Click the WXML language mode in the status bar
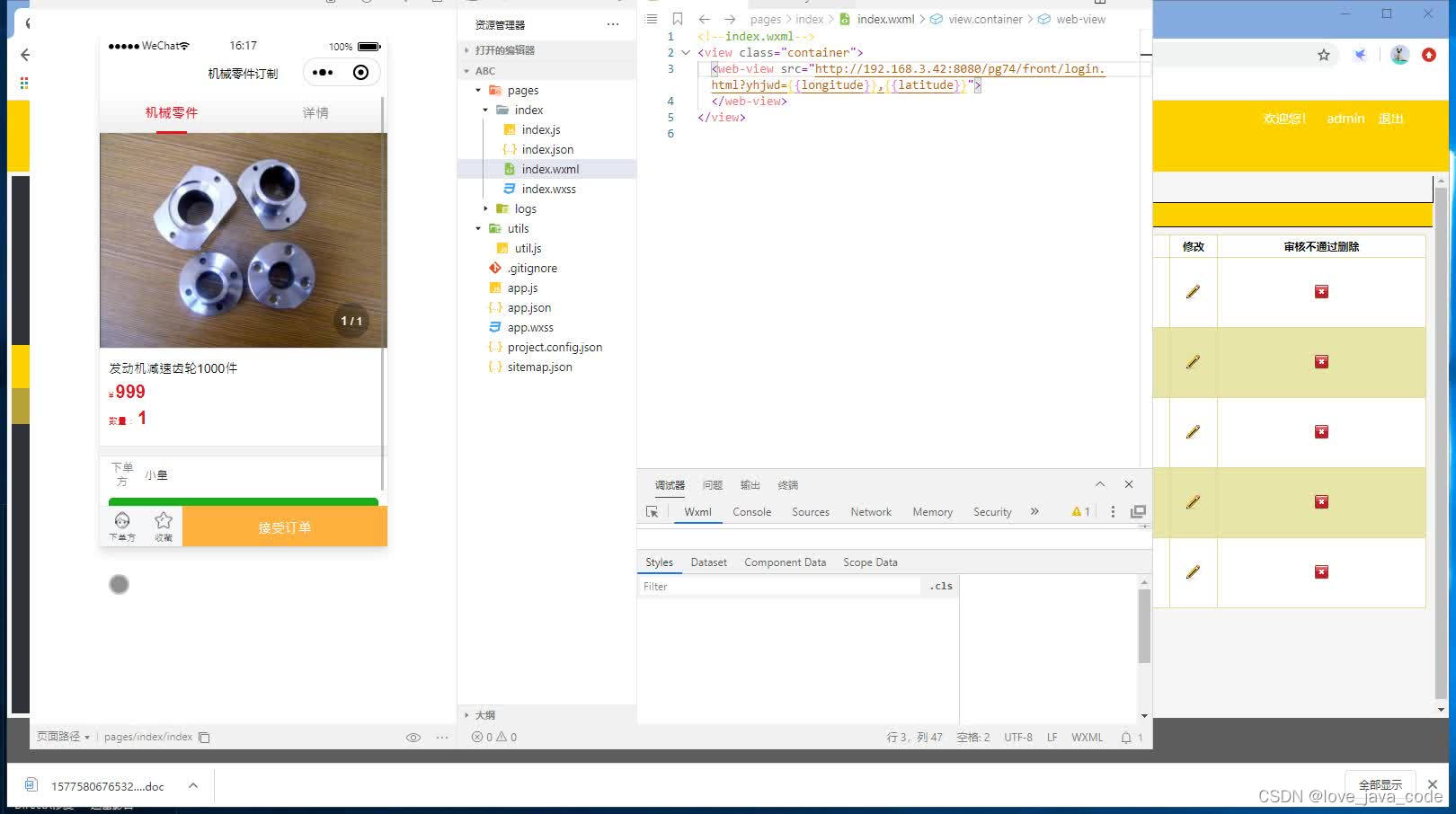Image resolution: width=1456 pixels, height=814 pixels. pyautogui.click(x=1087, y=738)
